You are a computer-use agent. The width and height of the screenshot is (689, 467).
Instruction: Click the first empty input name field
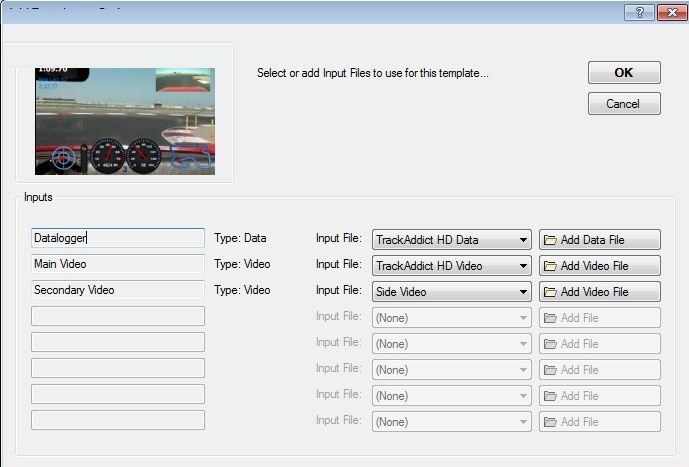(x=118, y=317)
